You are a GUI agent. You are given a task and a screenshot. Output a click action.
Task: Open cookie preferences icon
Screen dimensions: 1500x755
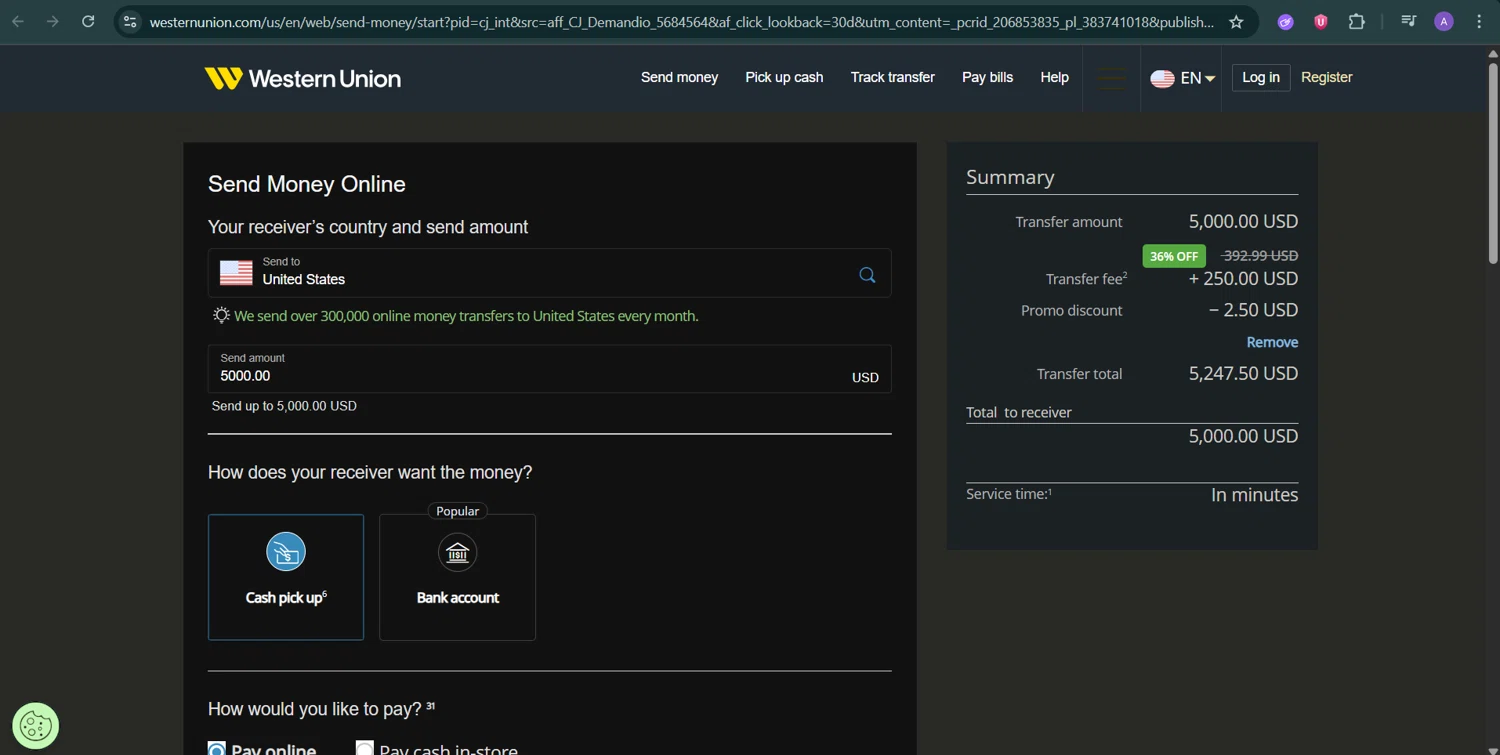(35, 726)
